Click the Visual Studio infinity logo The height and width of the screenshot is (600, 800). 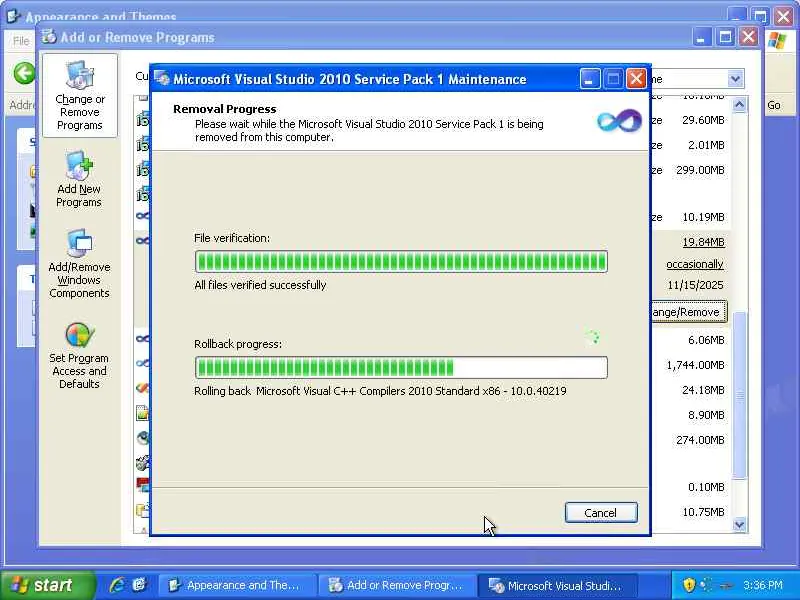[619, 121]
